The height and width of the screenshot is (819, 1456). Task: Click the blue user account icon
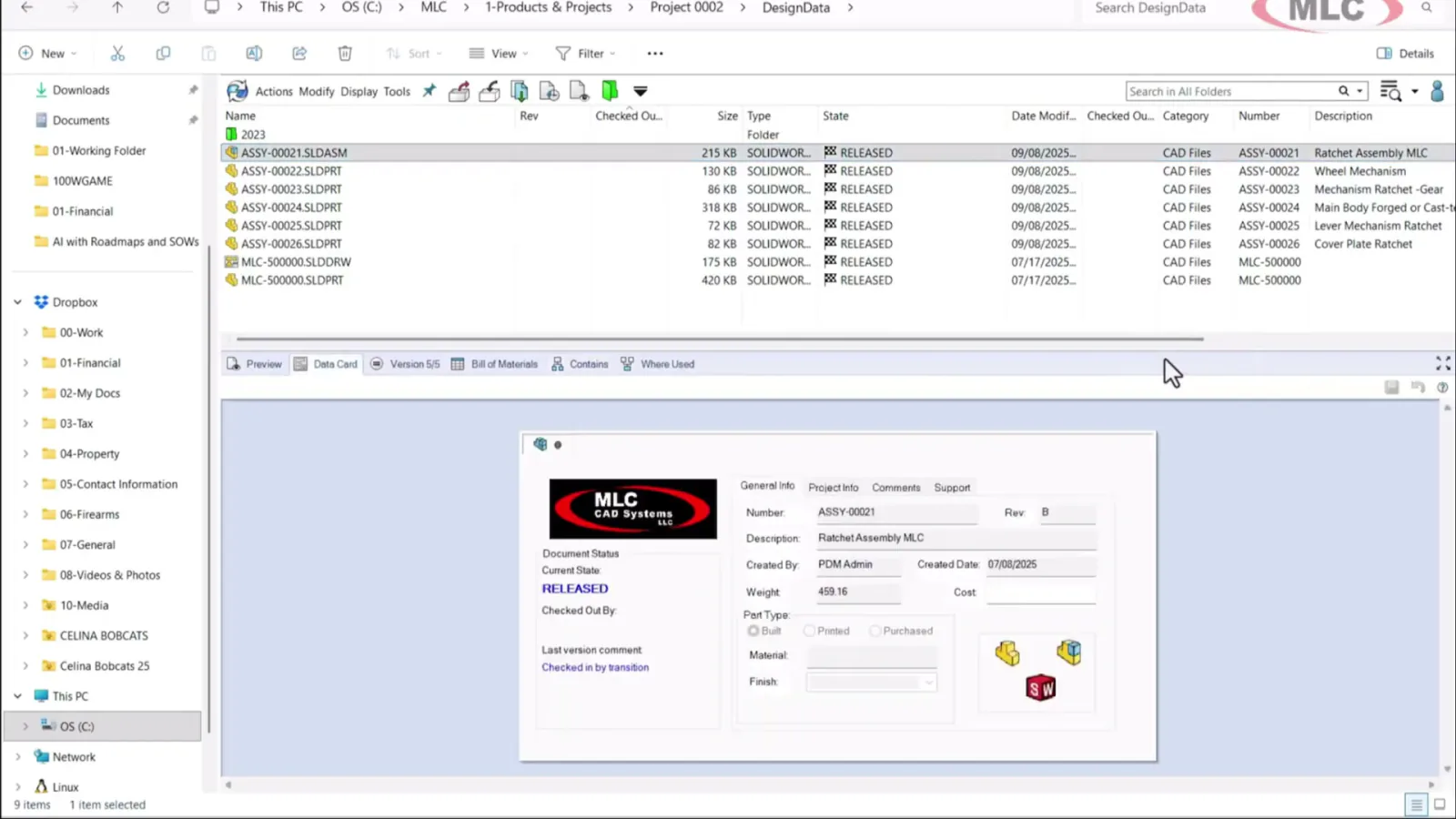click(x=1438, y=91)
